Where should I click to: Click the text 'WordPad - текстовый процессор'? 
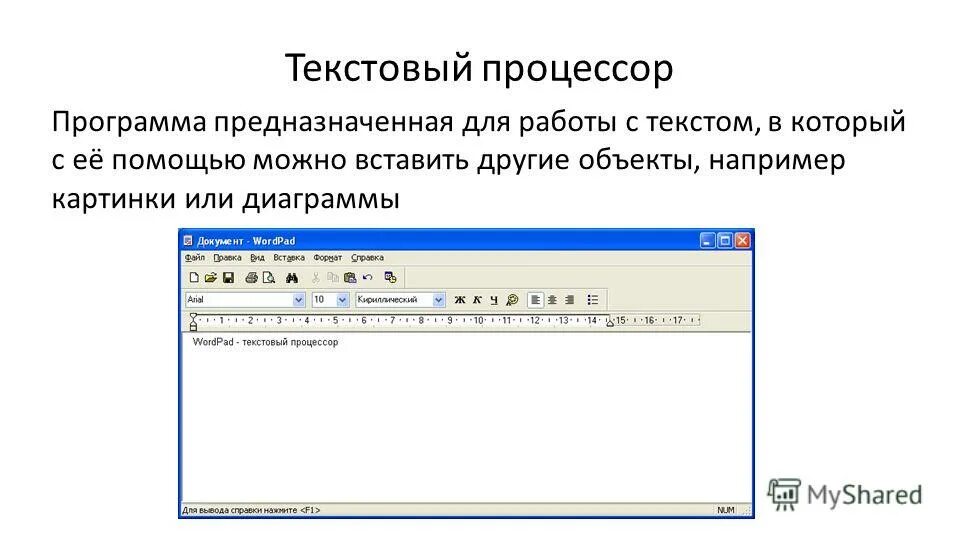pos(265,342)
